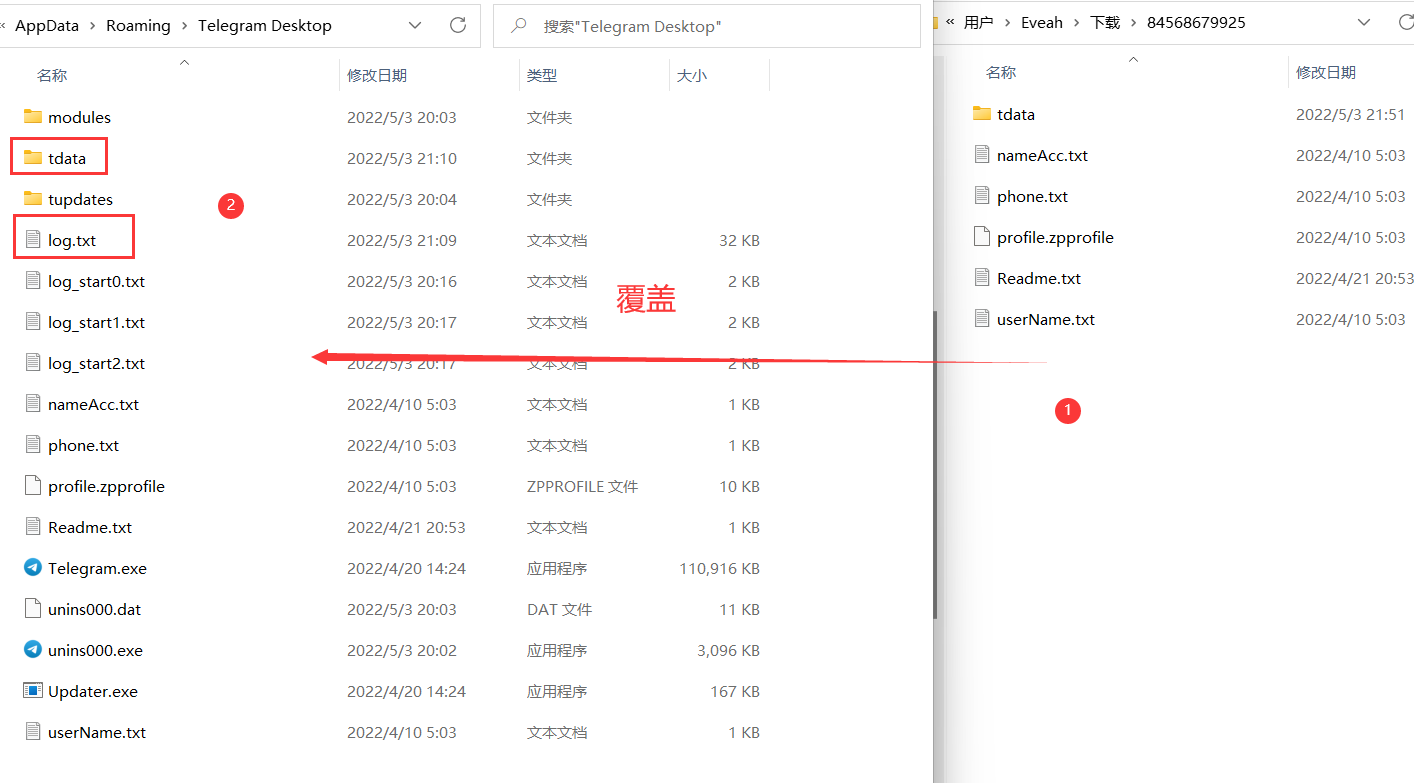Viewport: 1414px width, 783px height.
Task: Click 2022/4/21 20:53 date in downloads window
Action: tap(1355, 278)
